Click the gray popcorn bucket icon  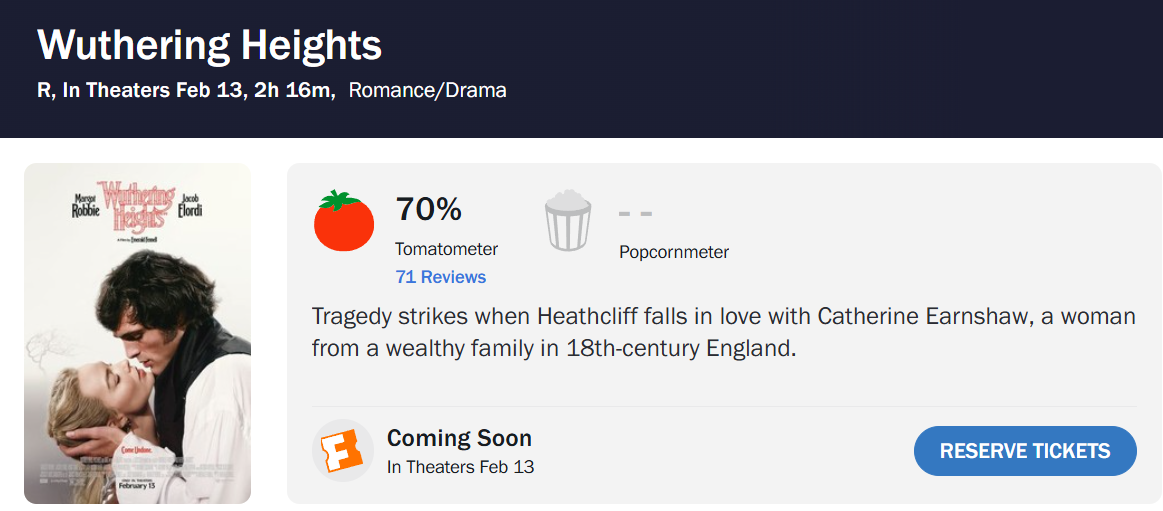569,221
